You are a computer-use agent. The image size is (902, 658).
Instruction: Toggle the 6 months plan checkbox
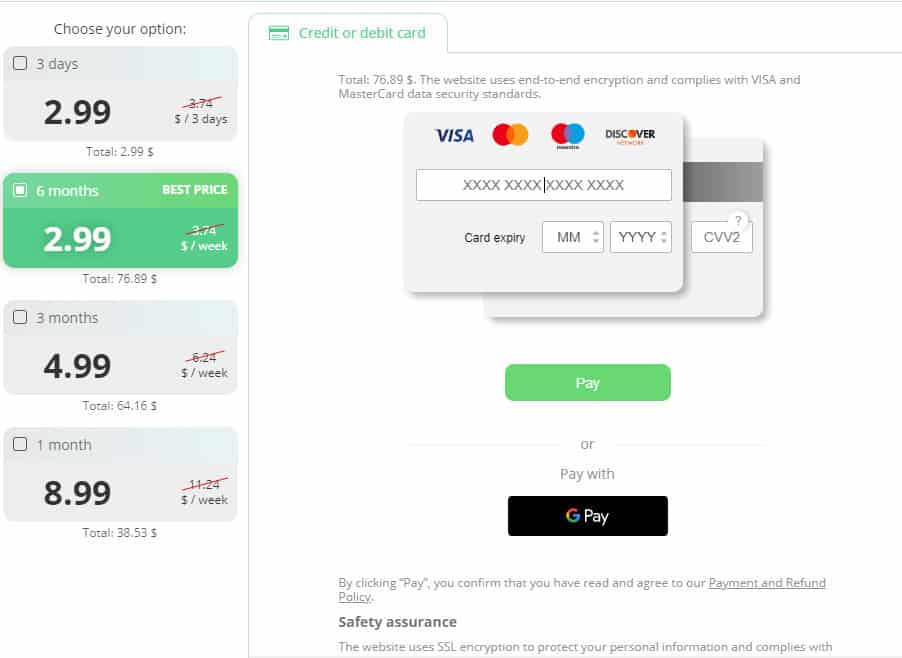pos(20,190)
